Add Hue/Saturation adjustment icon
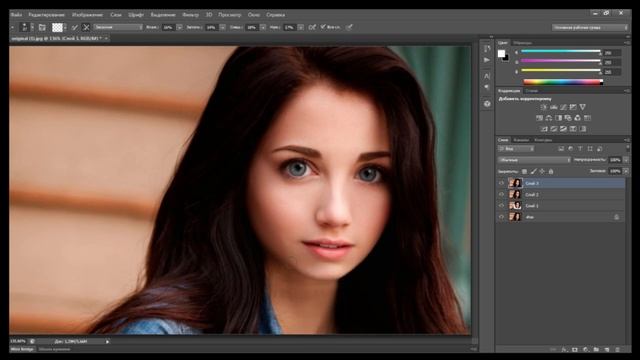 (539, 118)
